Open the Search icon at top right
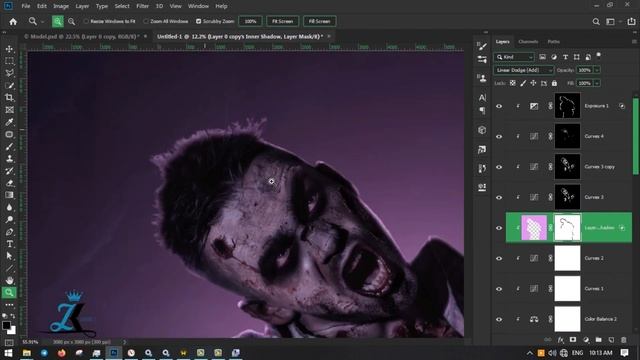640x360 pixels. (x=596, y=22)
